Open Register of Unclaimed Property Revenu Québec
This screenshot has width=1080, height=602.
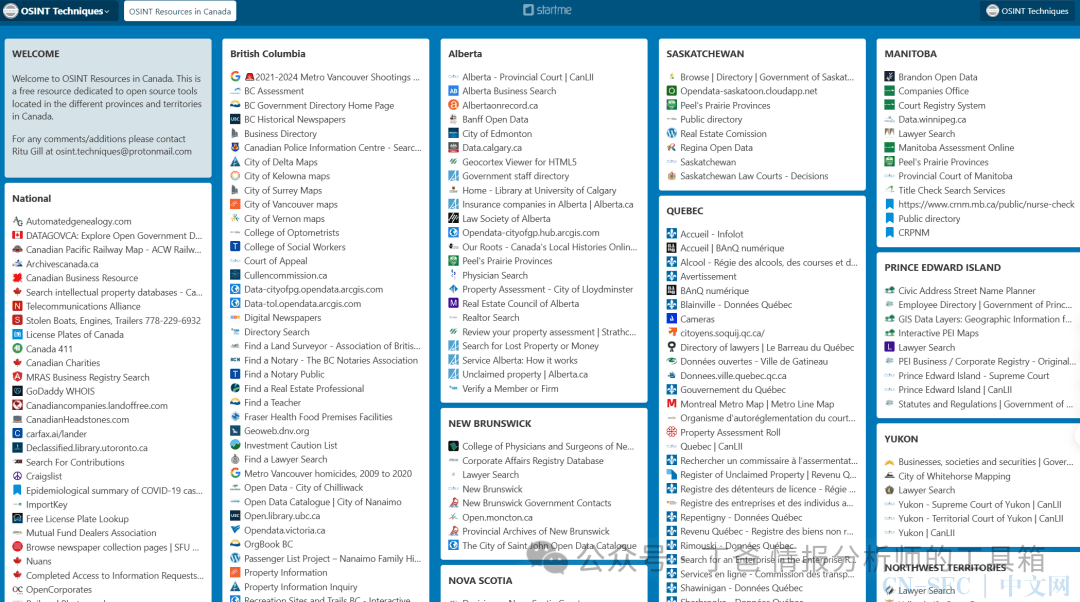[x=768, y=475]
